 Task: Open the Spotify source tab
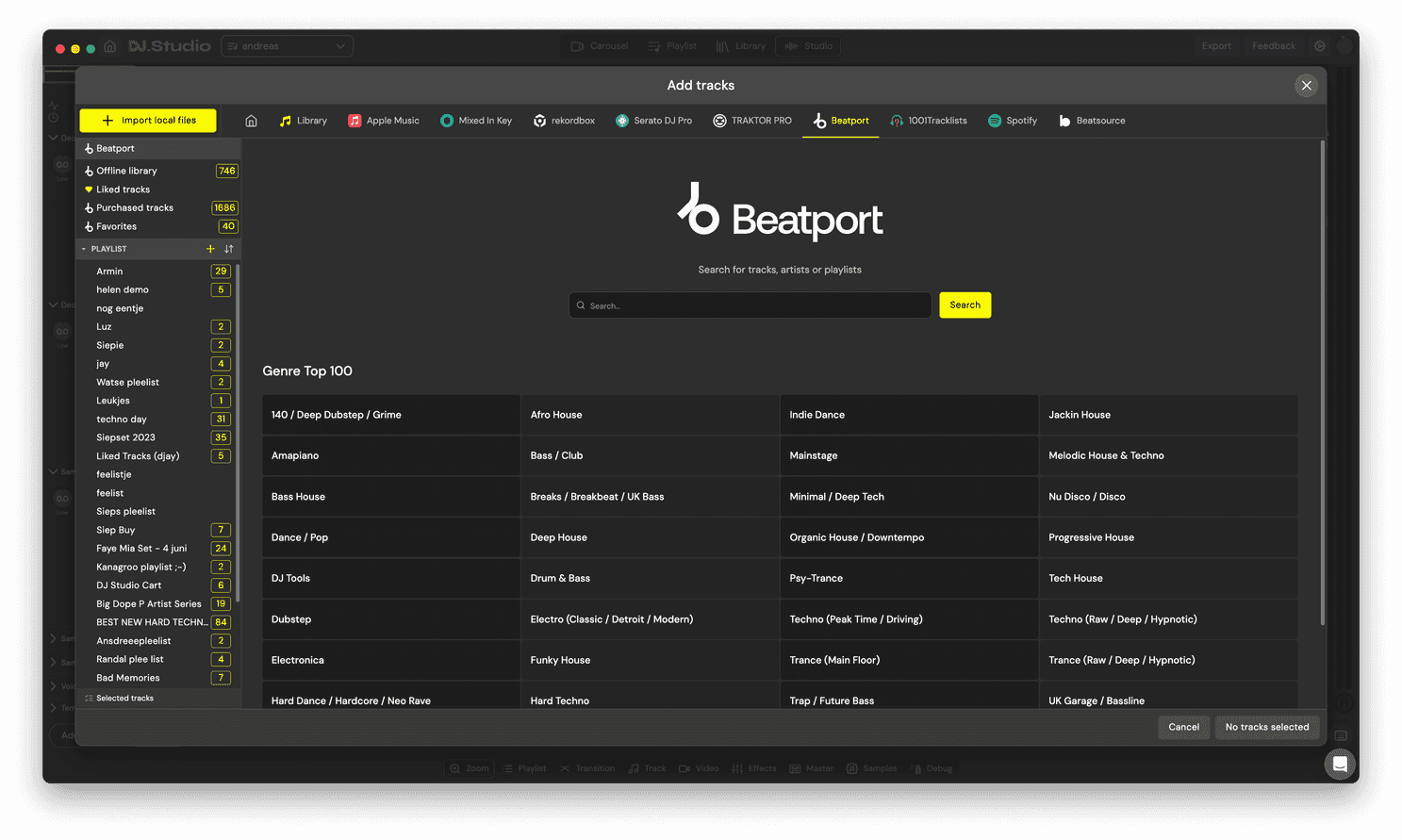[1013, 121]
